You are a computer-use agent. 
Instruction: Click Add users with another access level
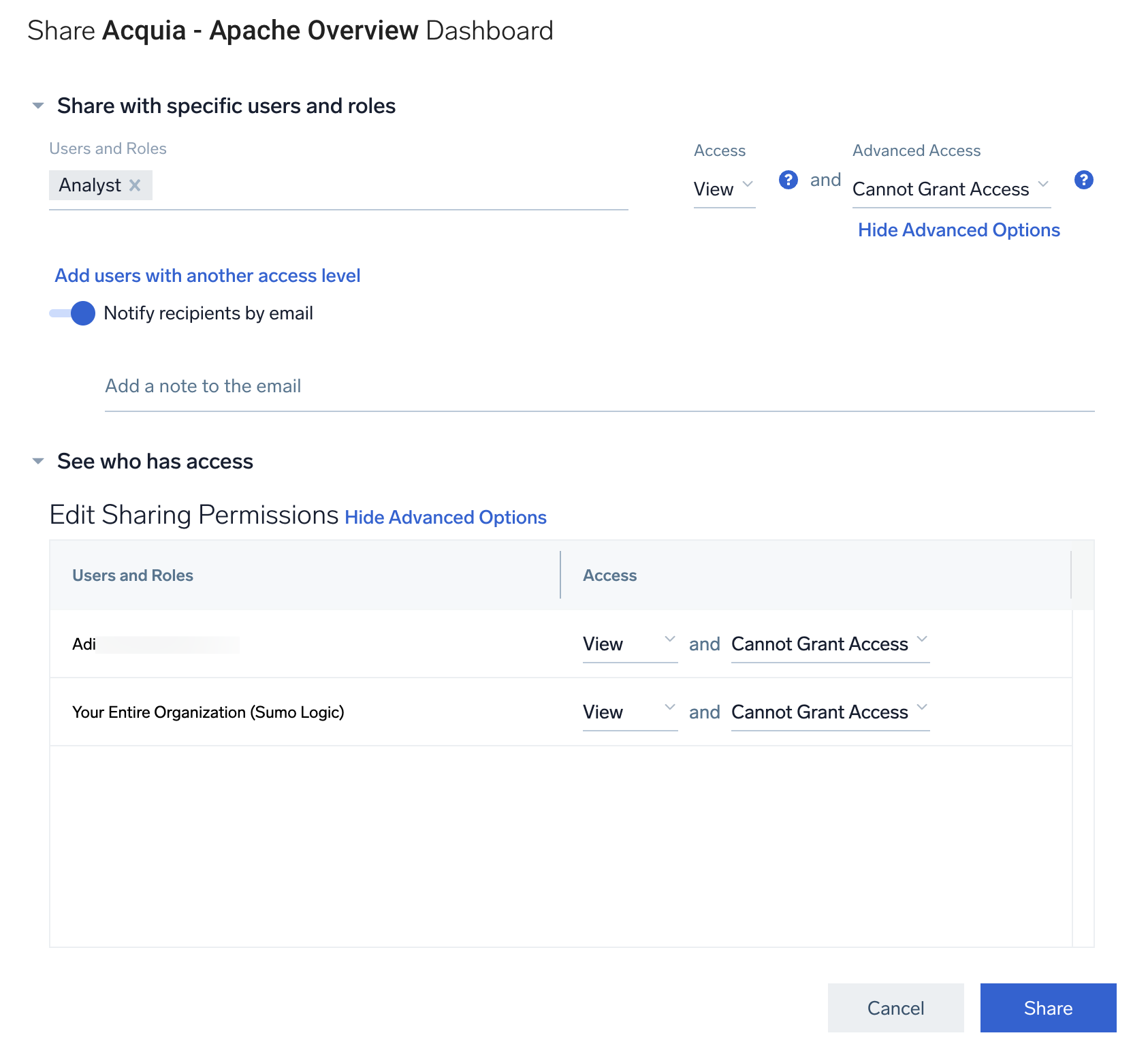click(x=207, y=276)
